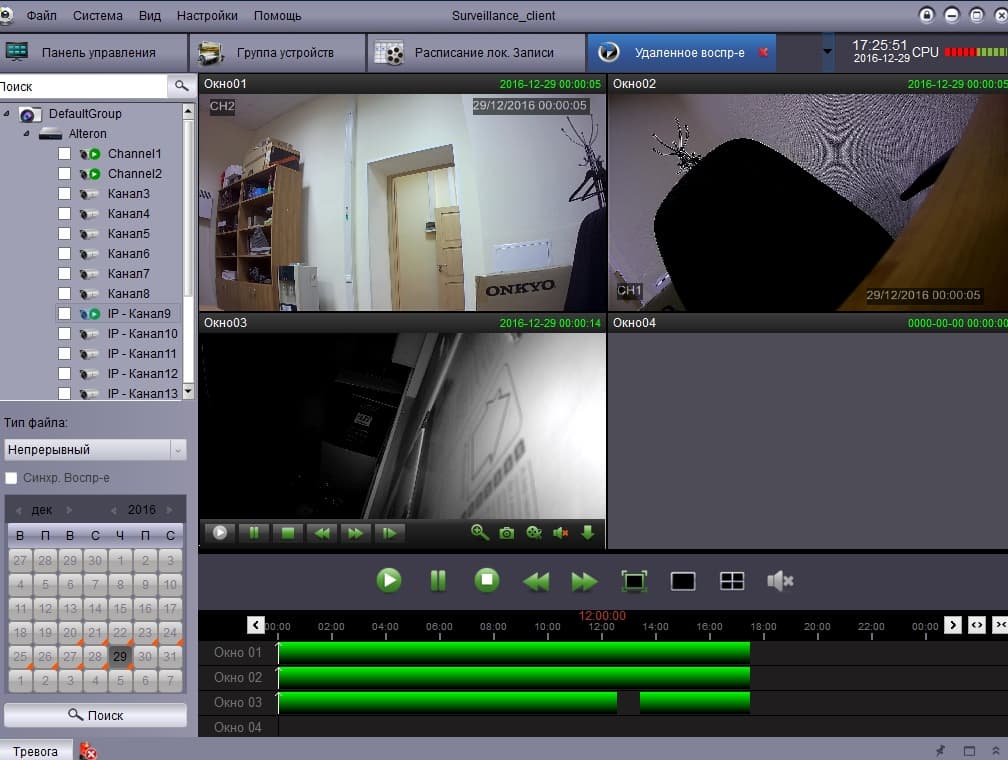Unmute audio with main speaker icon

pyautogui.click(x=780, y=581)
